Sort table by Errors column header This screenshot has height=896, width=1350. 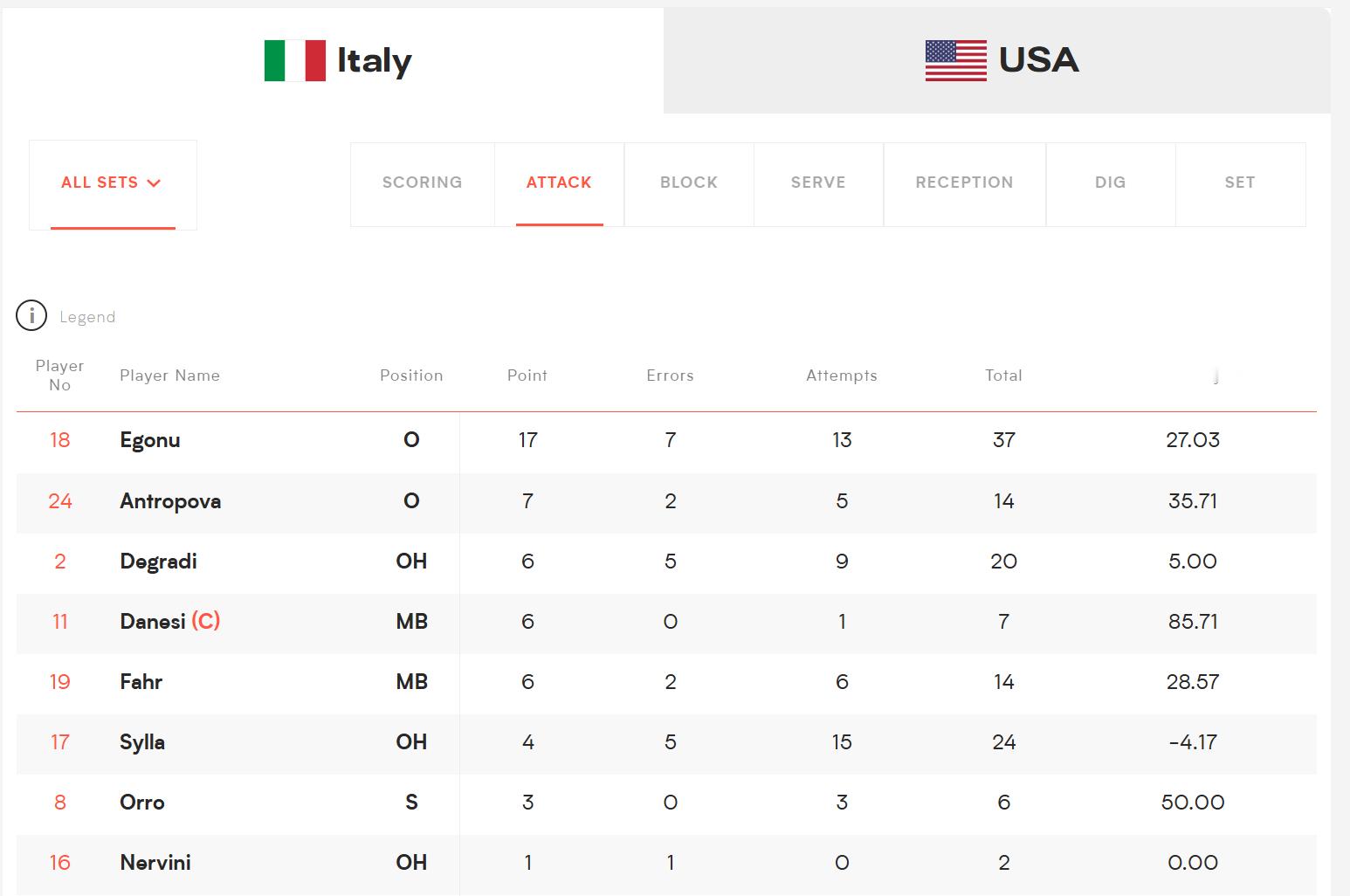pyautogui.click(x=670, y=376)
